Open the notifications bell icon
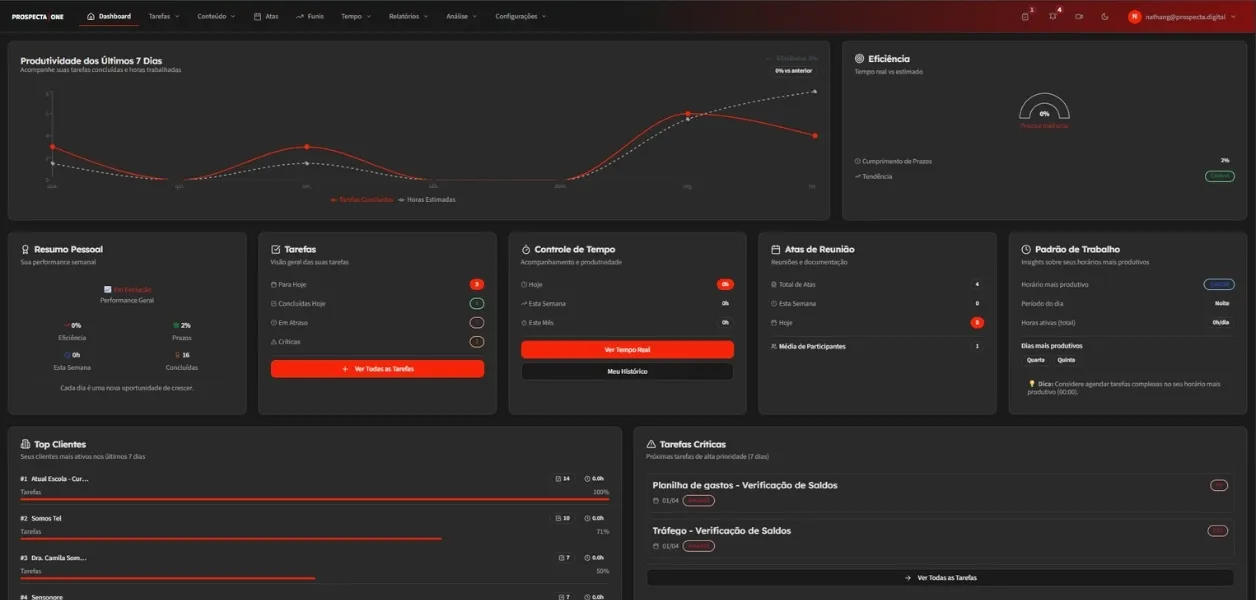The width and height of the screenshot is (1256, 600). [1052, 16]
